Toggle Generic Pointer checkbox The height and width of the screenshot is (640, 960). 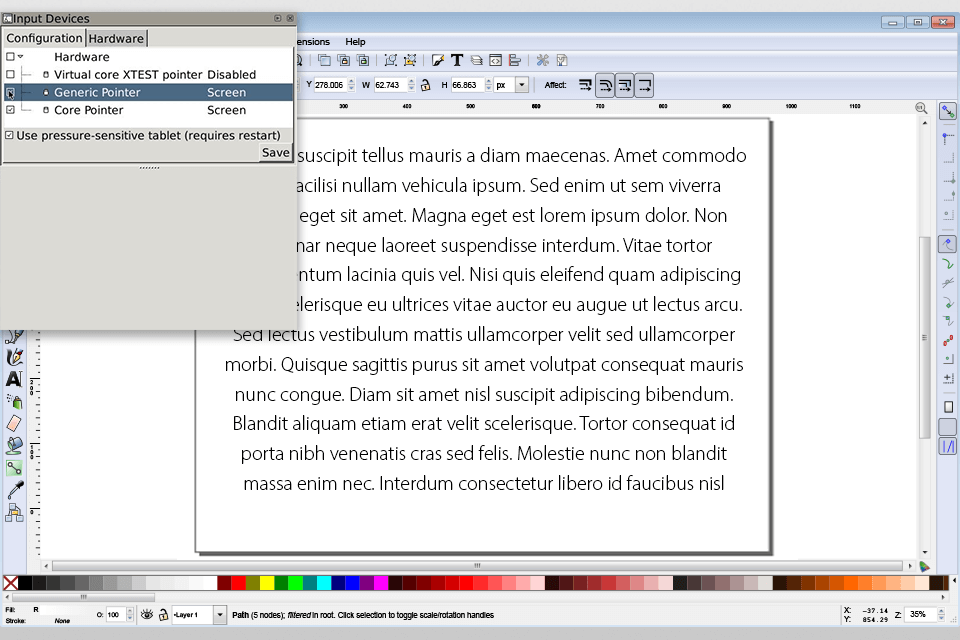(10, 92)
